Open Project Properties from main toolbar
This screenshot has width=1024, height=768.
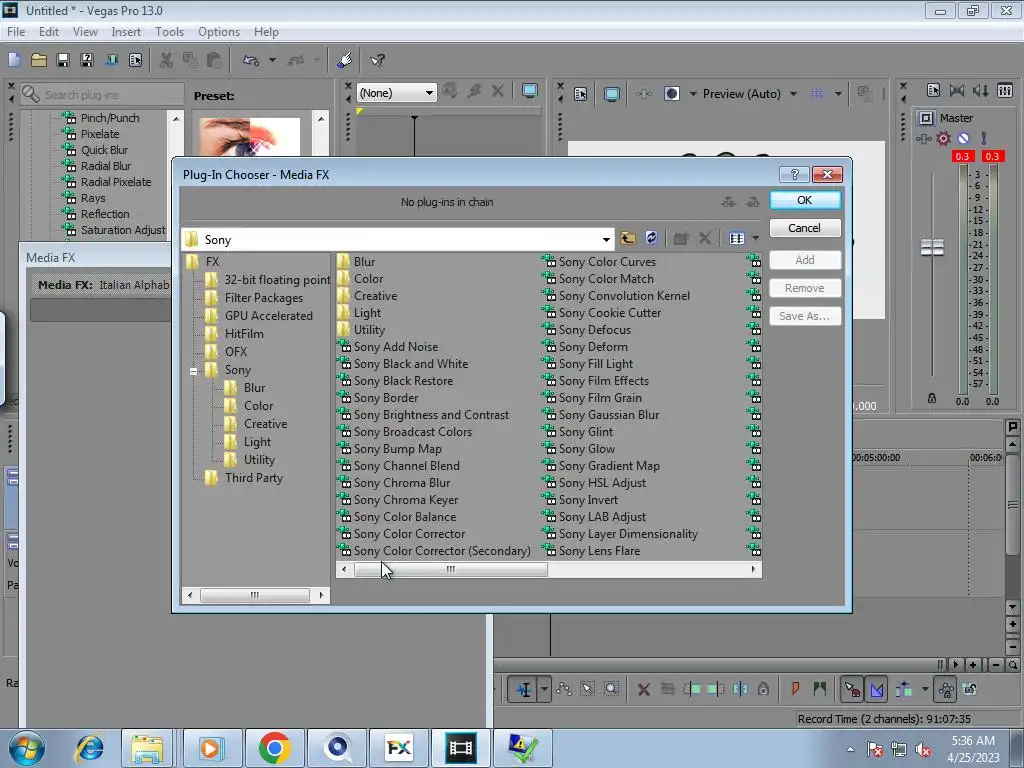pyautogui.click(x=135, y=60)
